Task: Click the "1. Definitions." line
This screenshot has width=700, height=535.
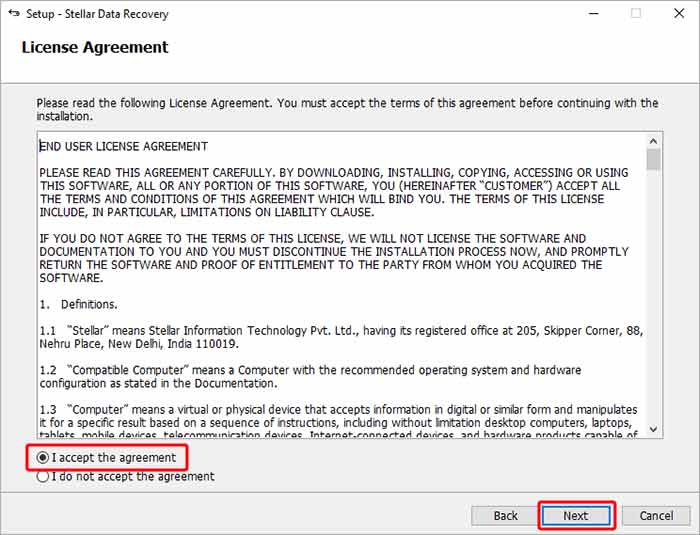Action: pos(78,305)
